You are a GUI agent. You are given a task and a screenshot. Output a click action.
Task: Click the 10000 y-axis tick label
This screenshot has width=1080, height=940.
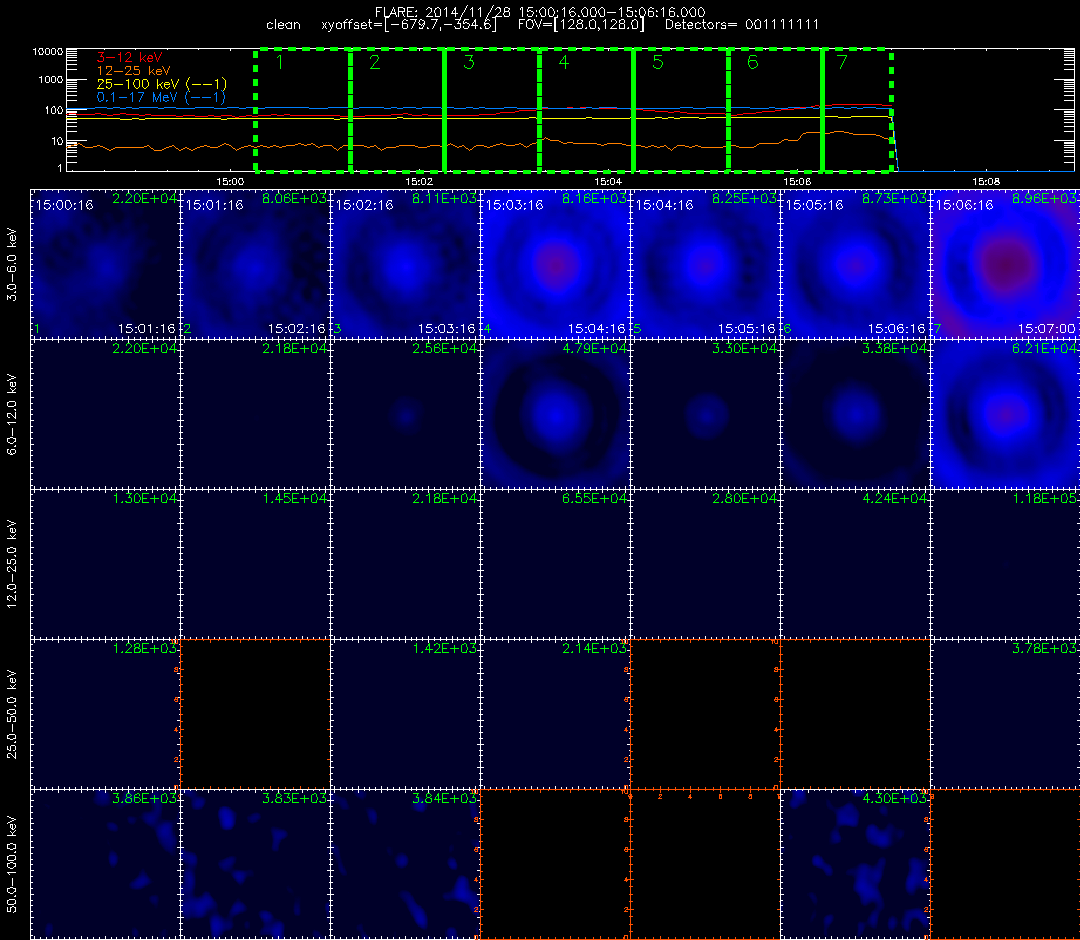click(47, 52)
